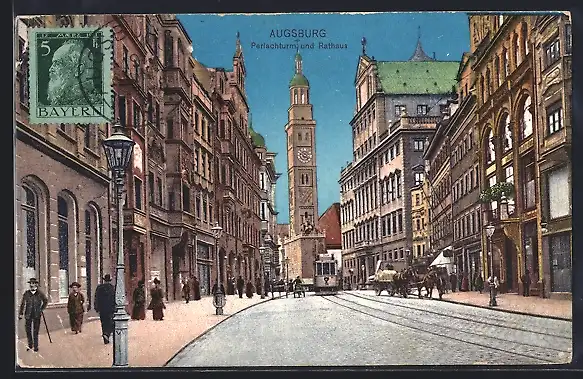The width and height of the screenshot is (583, 379).
Task: Click the green roof of the Rathaus
Action: [418, 77]
